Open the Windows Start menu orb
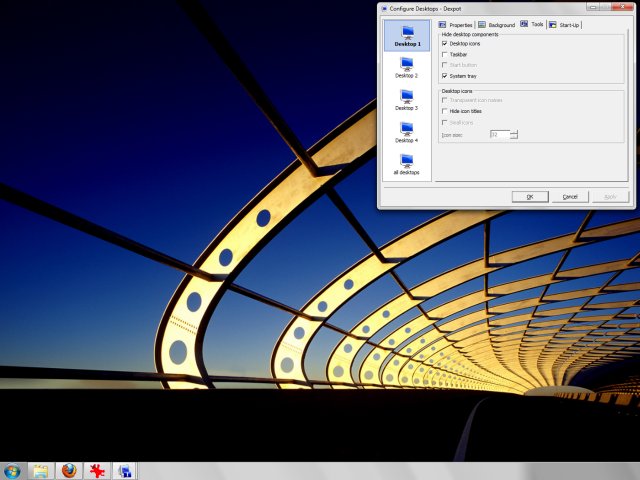 point(12,471)
